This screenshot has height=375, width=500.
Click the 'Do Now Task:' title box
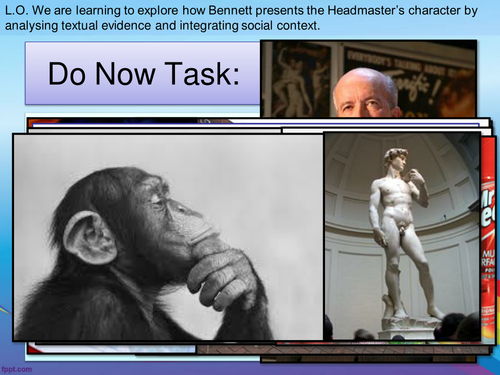[x=143, y=73]
